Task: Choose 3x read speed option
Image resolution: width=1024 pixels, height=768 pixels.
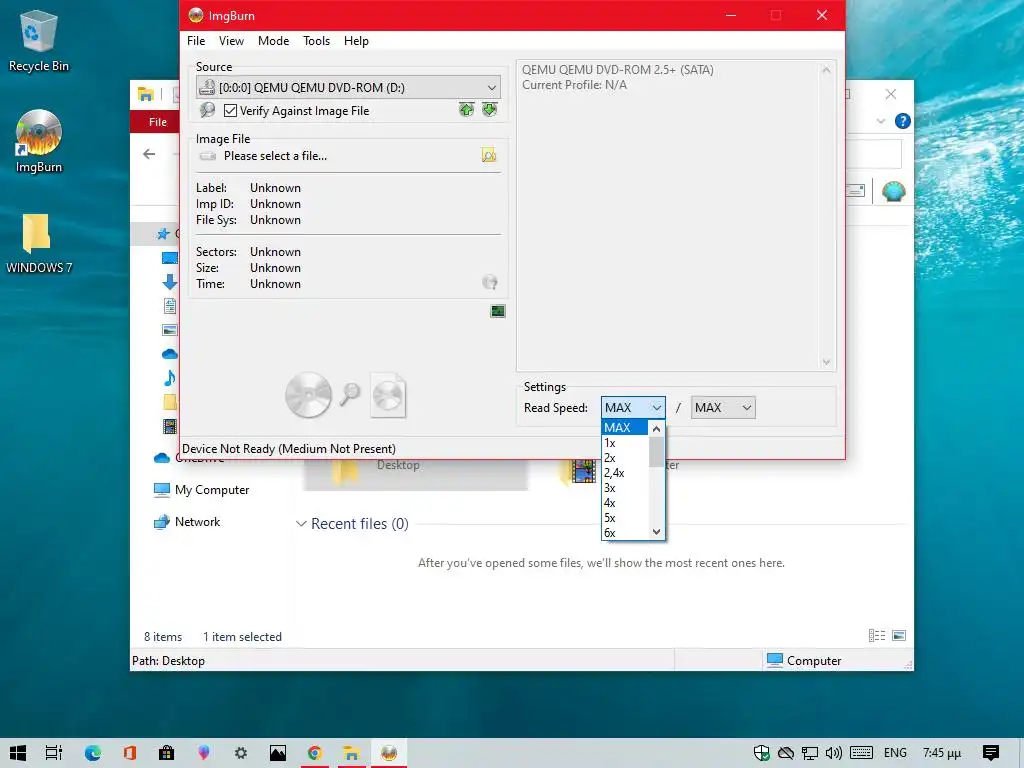Action: (625, 488)
